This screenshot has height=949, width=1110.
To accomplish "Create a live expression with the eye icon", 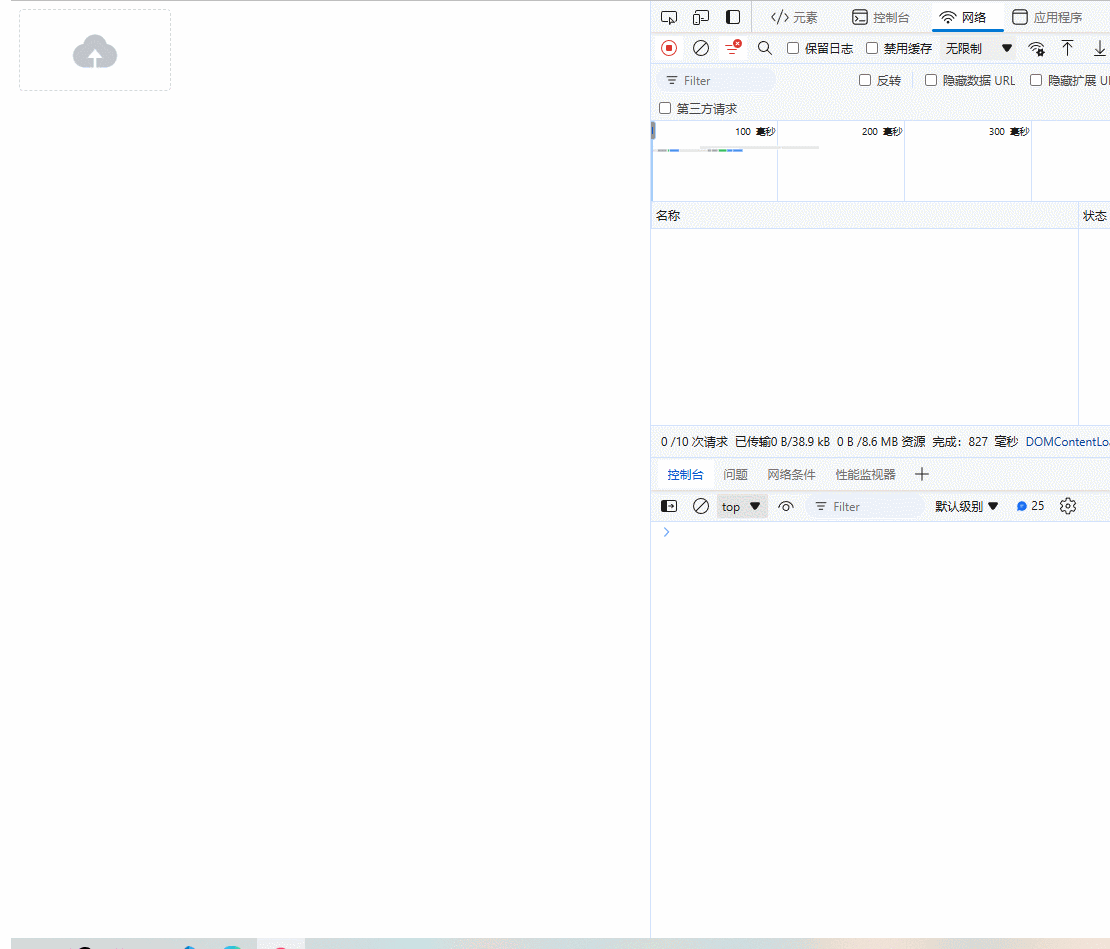I will [786, 506].
